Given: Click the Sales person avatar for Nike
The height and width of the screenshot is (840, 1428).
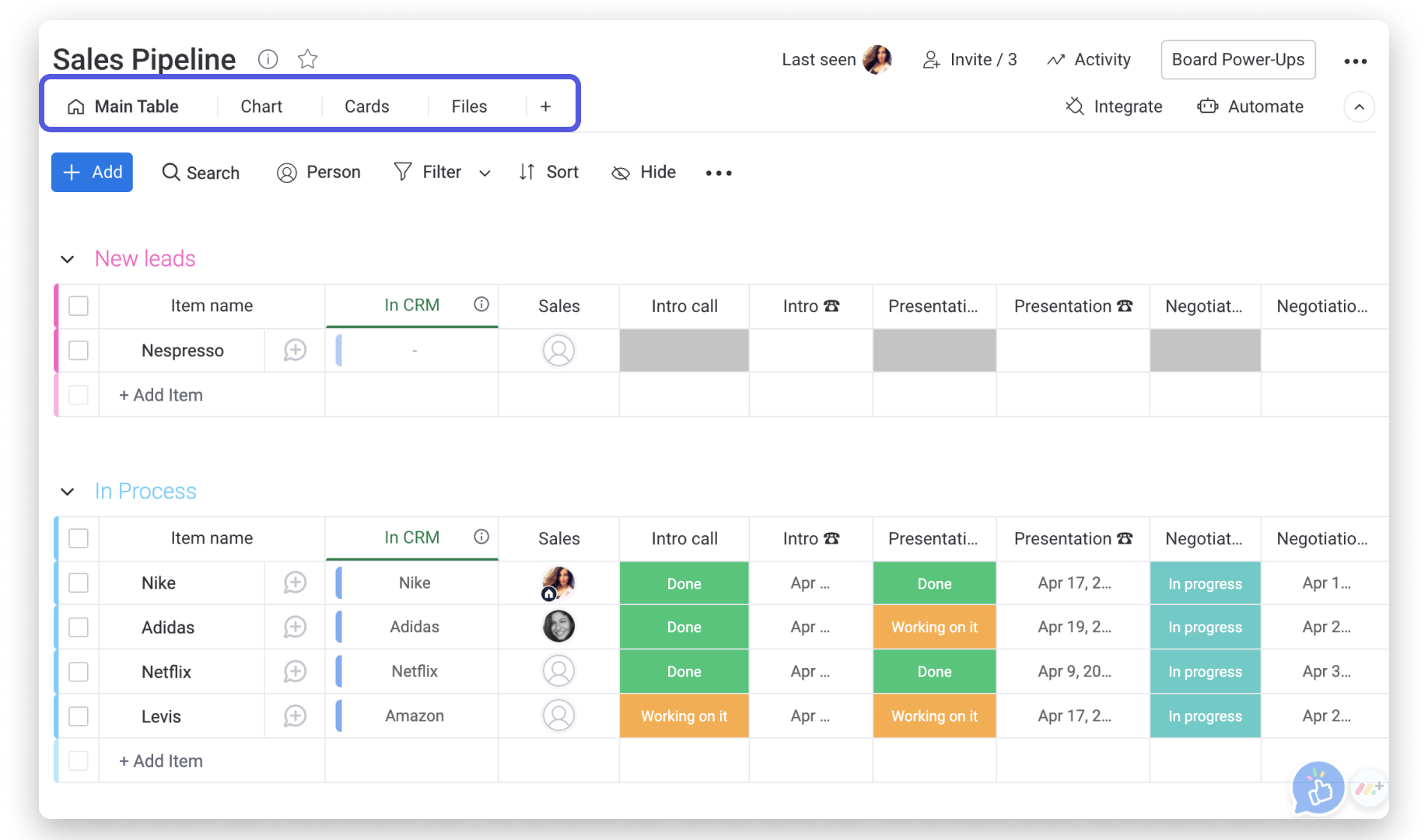Looking at the screenshot, I should pyautogui.click(x=558, y=583).
